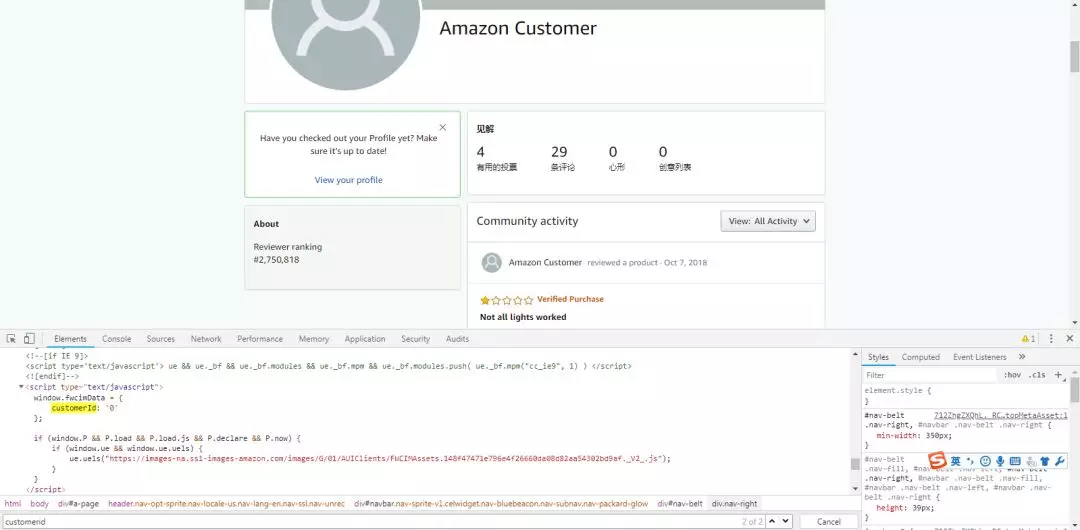This screenshot has height=530, width=1080.
Task: Show more Styles pane tabs chevron
Action: (x=1022, y=357)
